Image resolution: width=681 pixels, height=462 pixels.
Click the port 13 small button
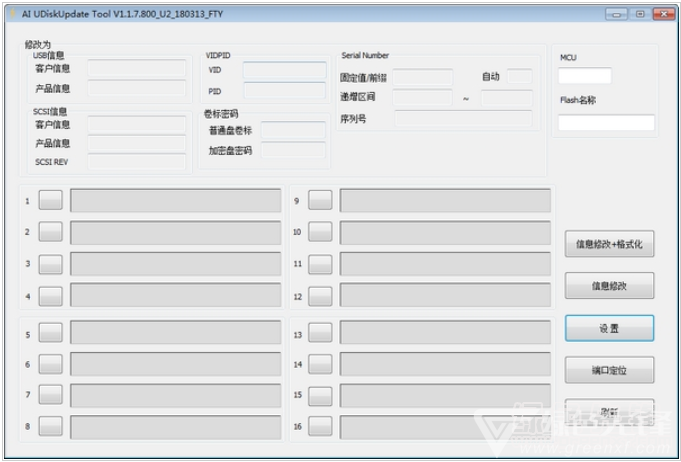pyautogui.click(x=320, y=333)
